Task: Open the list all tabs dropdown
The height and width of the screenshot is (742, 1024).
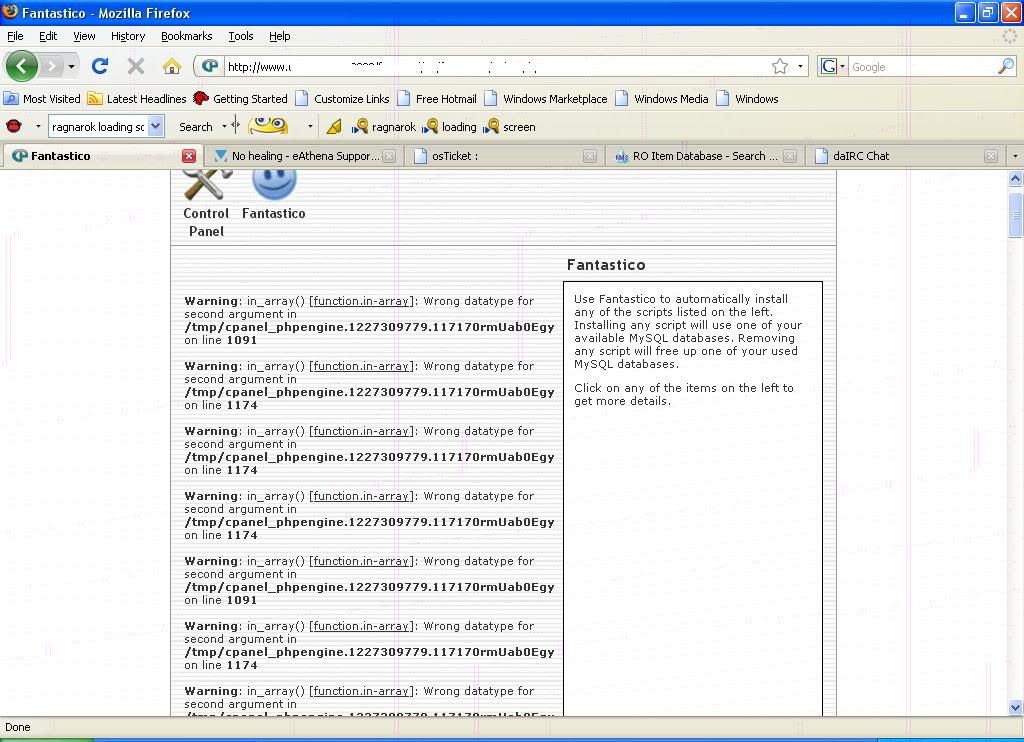Action: click(1014, 156)
